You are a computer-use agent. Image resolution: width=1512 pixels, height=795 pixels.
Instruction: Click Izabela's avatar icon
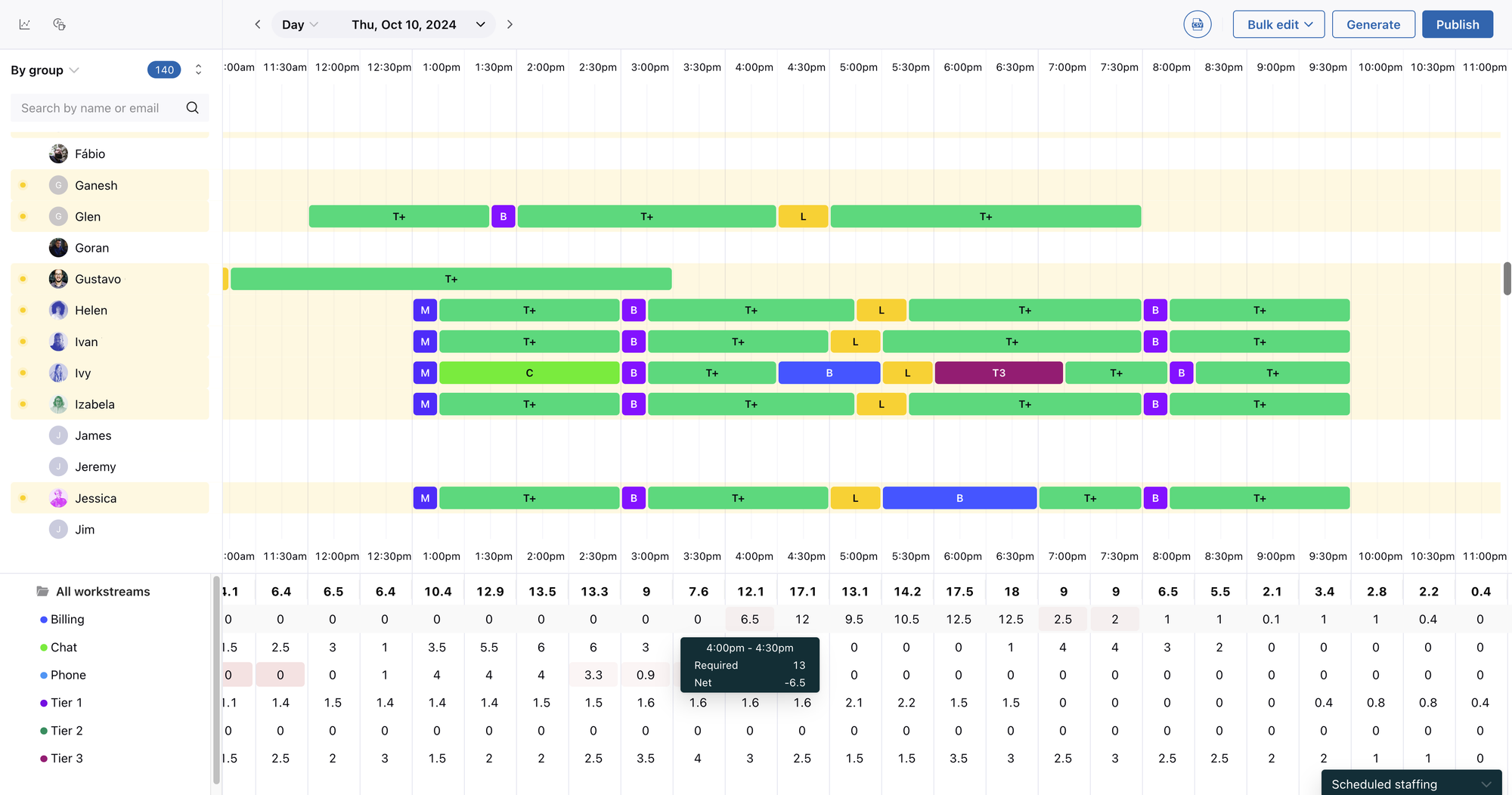click(58, 404)
